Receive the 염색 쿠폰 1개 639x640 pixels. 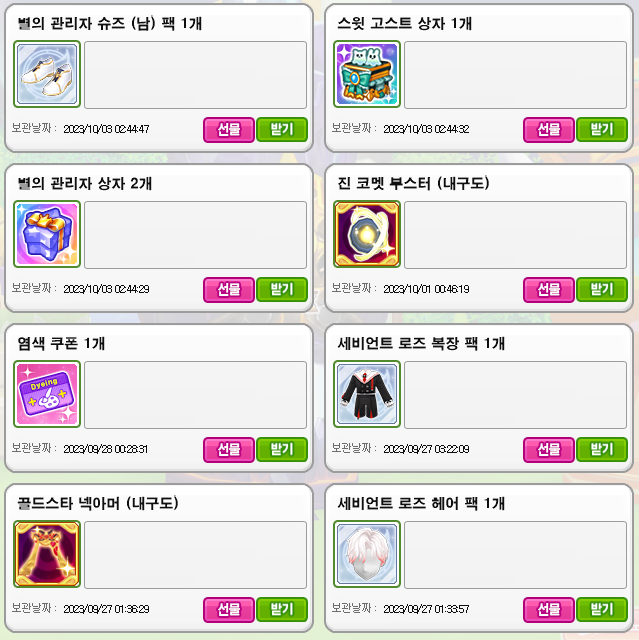pos(282,450)
